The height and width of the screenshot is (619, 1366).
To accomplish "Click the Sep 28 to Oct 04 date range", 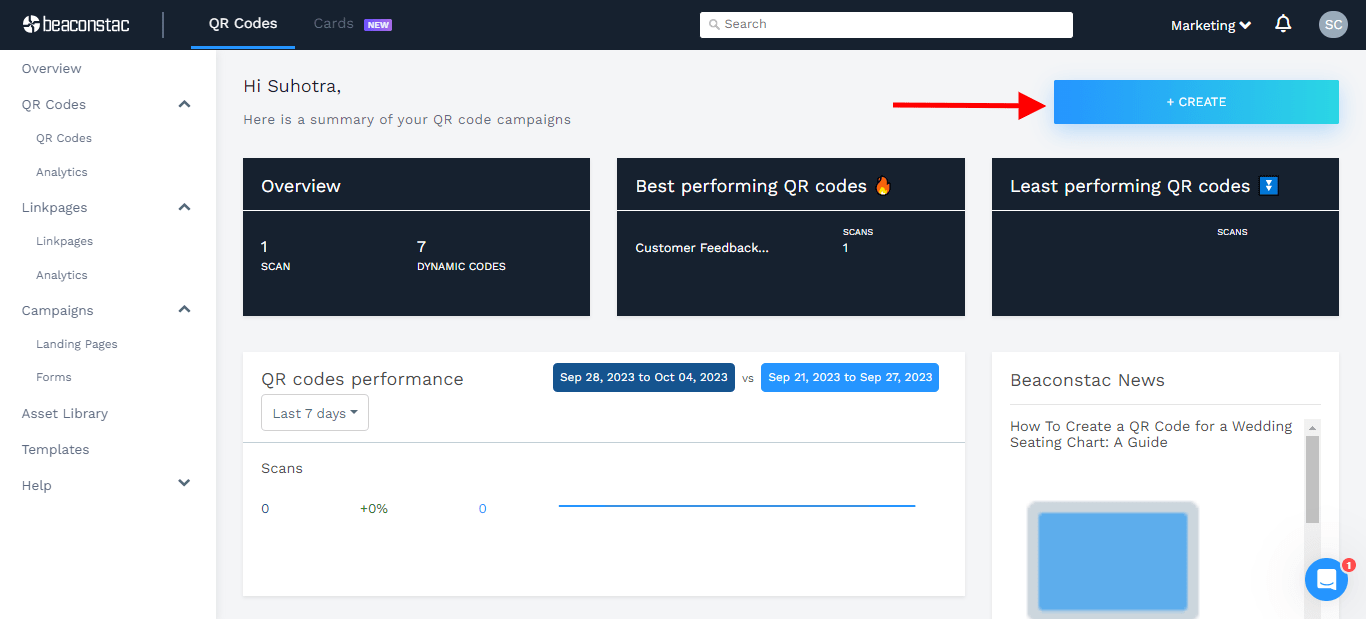I will click(x=644, y=377).
